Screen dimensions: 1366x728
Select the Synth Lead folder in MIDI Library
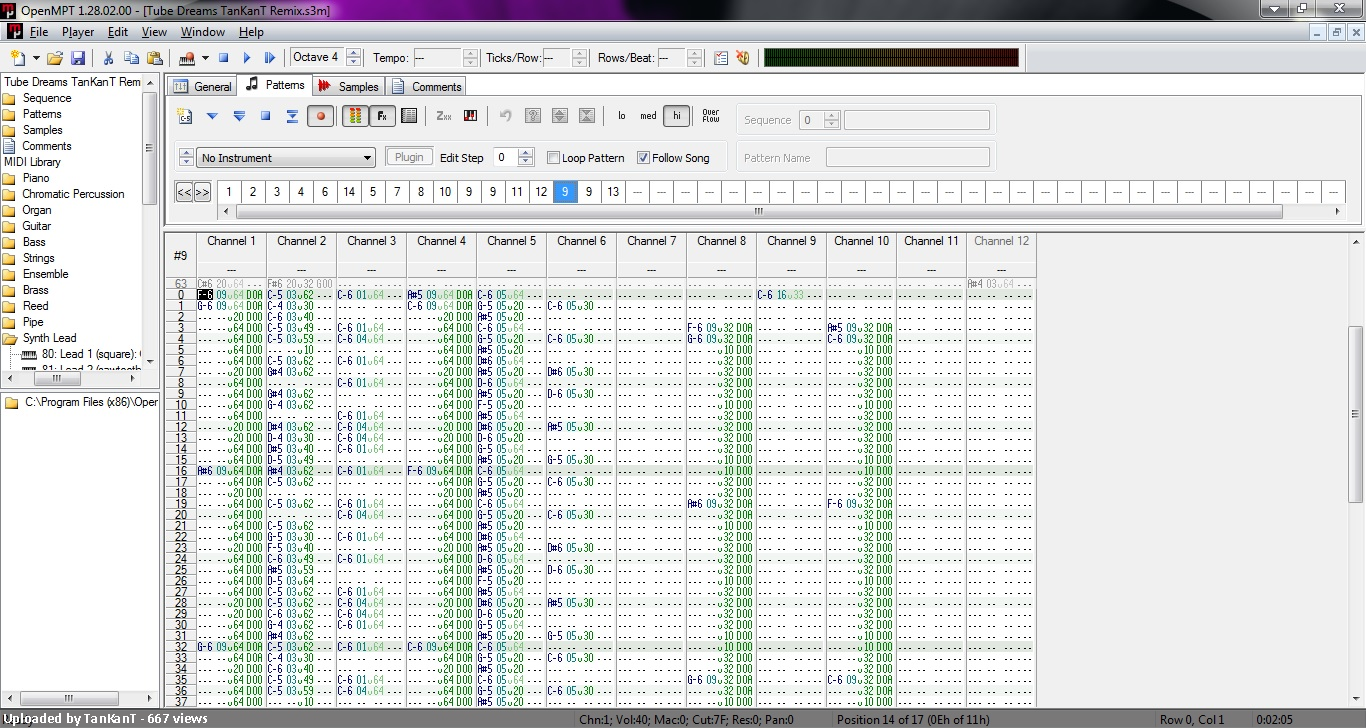coord(49,338)
